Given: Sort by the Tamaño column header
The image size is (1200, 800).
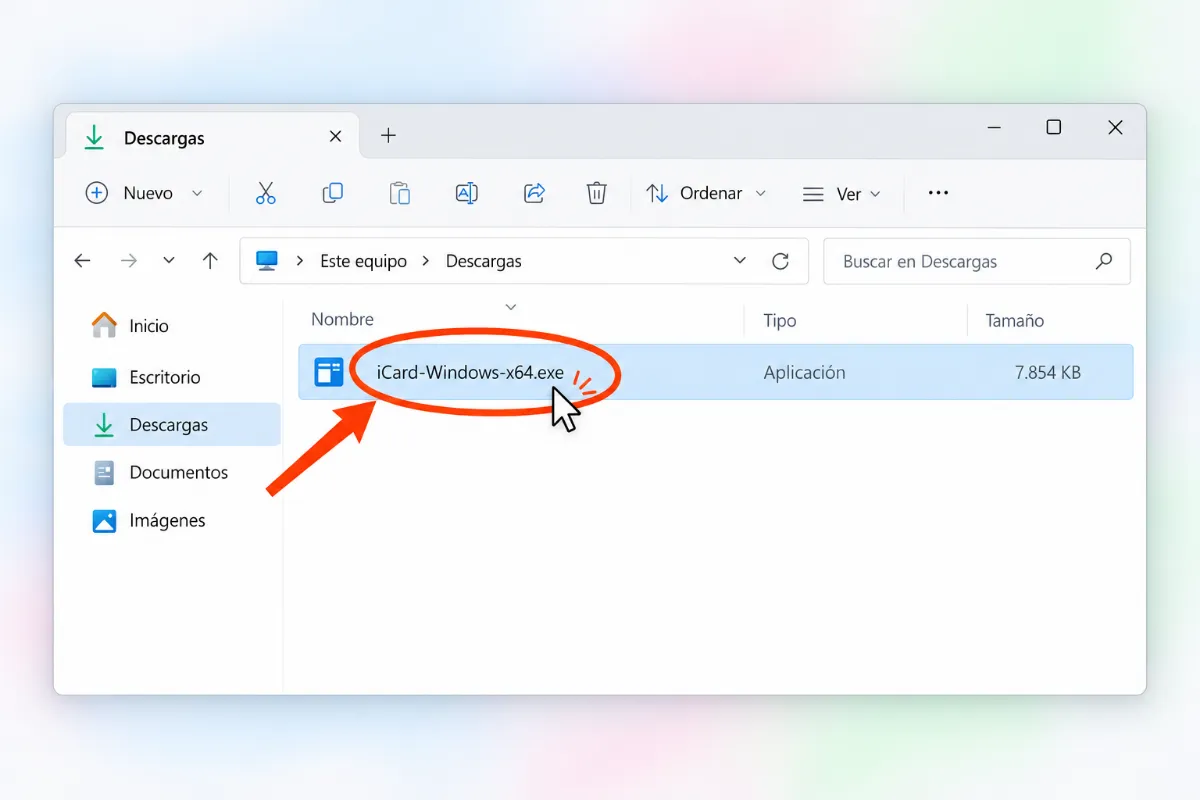Looking at the screenshot, I should (x=1015, y=321).
